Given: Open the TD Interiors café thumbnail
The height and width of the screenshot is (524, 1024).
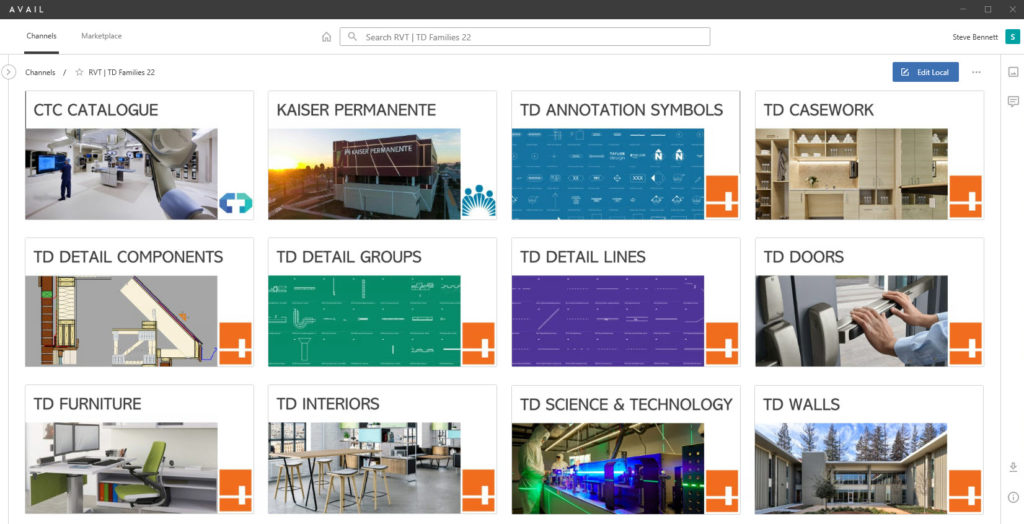Looking at the screenshot, I should point(364,468).
